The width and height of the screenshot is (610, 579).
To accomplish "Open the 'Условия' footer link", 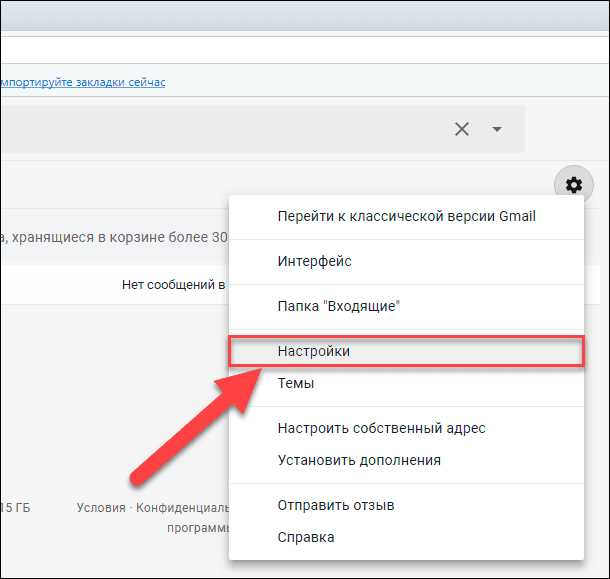I will [x=101, y=508].
